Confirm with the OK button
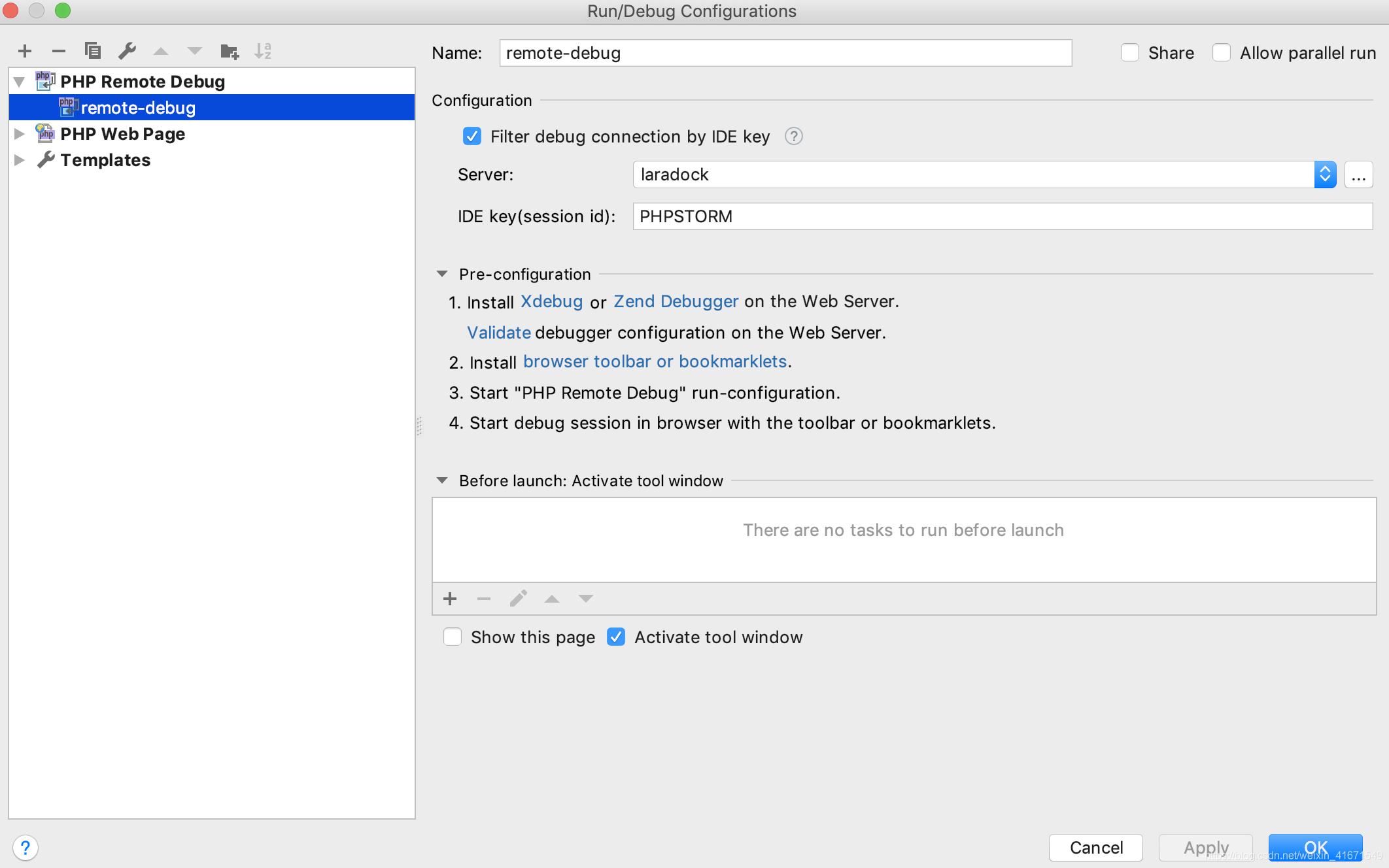 1316,848
